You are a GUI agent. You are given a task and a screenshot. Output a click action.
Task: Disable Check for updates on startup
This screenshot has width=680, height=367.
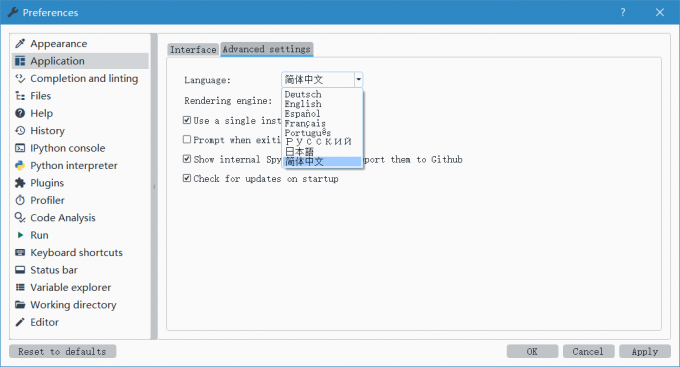tap(187, 178)
